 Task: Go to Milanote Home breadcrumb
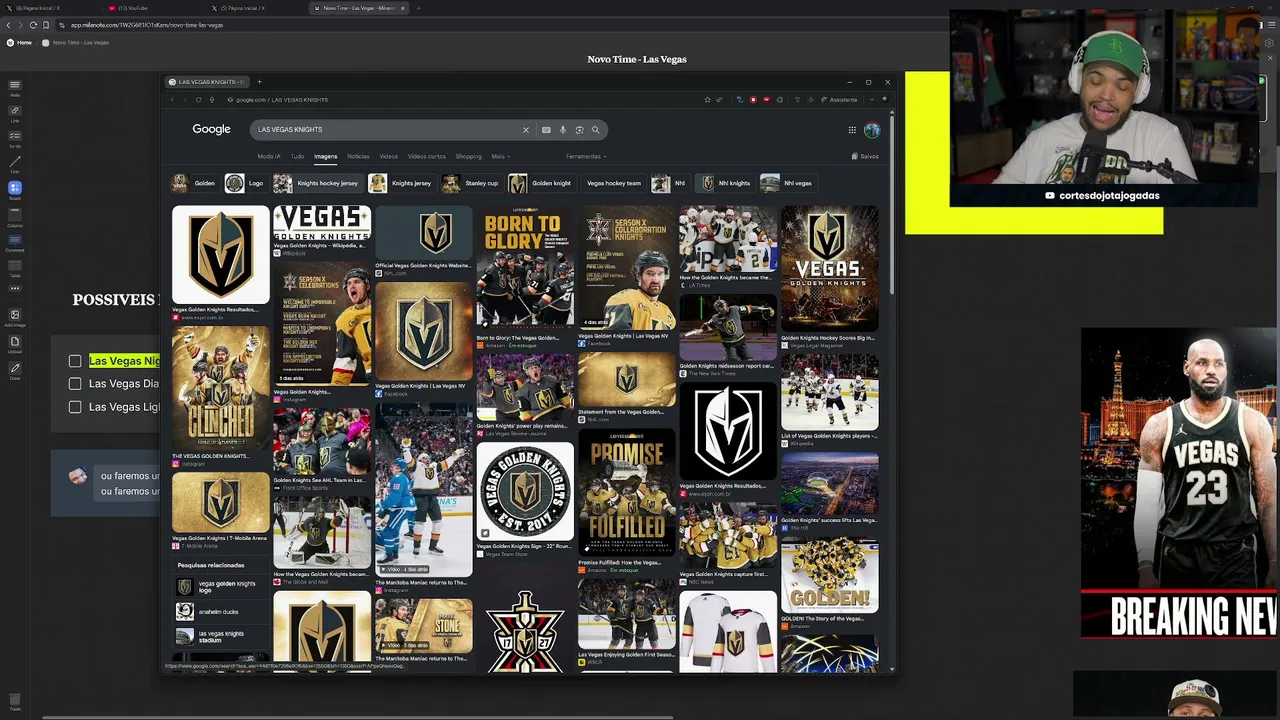tap(20, 43)
